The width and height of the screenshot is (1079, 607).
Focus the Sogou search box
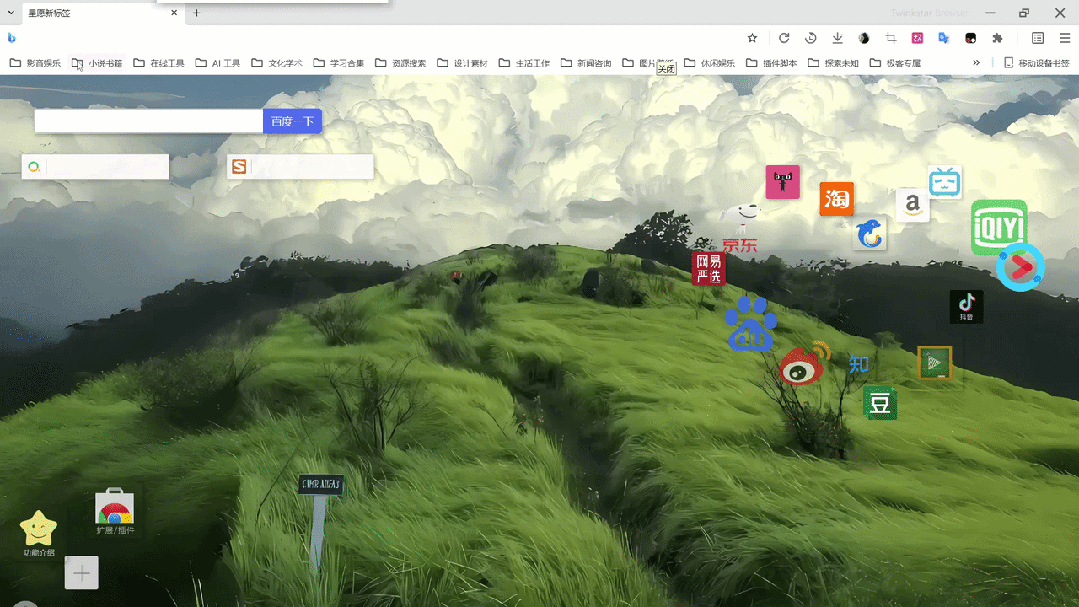point(300,167)
